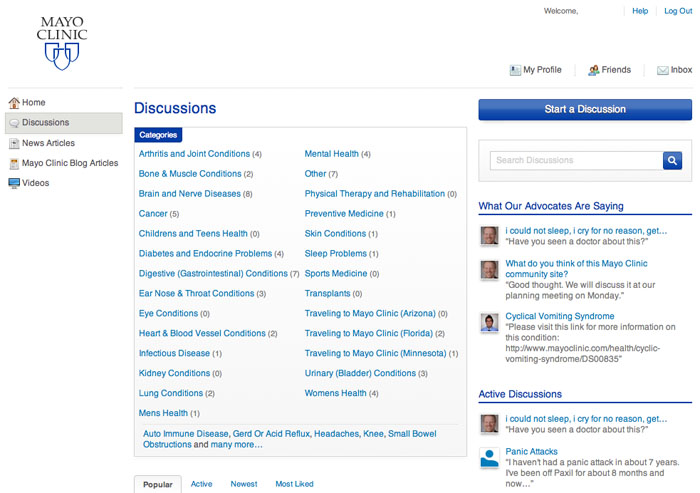Open avatar of first advocate post
Screen dimensions: 700x493
(x=489, y=235)
